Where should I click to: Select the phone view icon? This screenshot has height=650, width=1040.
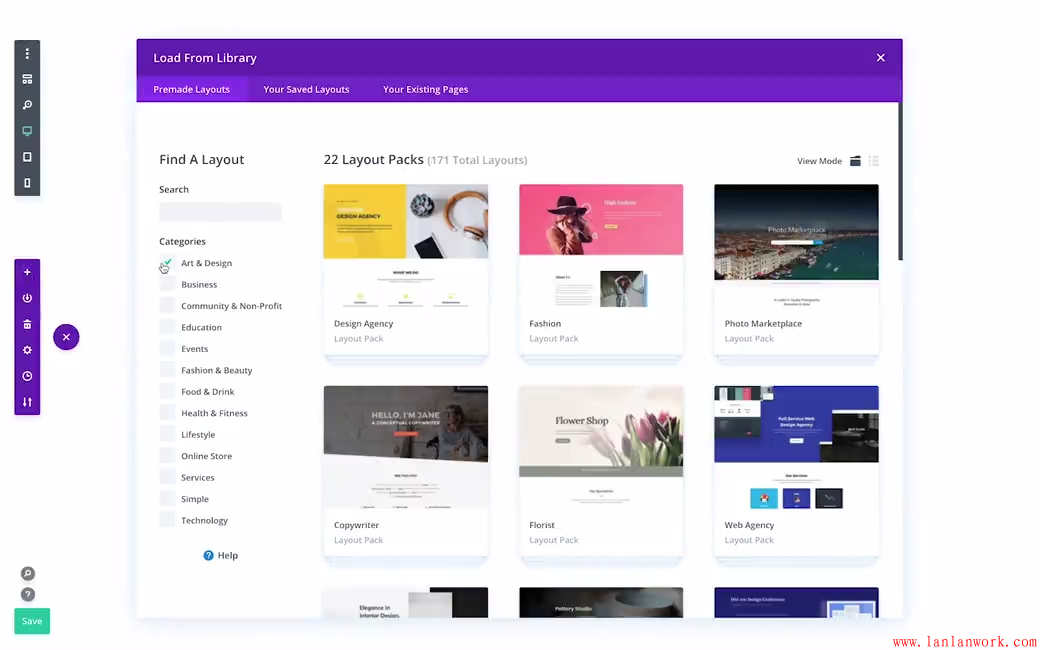click(x=27, y=183)
